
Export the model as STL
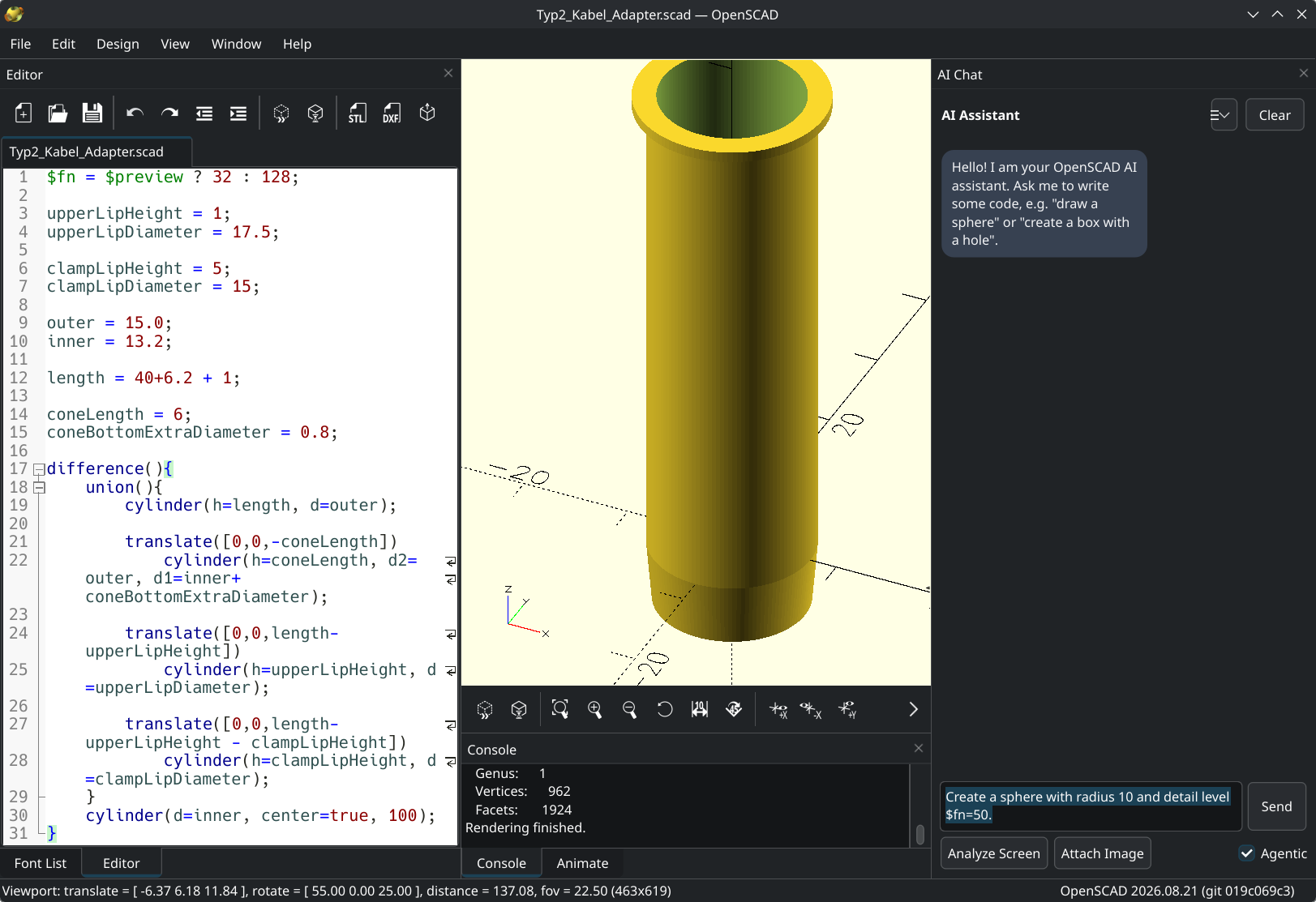point(358,113)
